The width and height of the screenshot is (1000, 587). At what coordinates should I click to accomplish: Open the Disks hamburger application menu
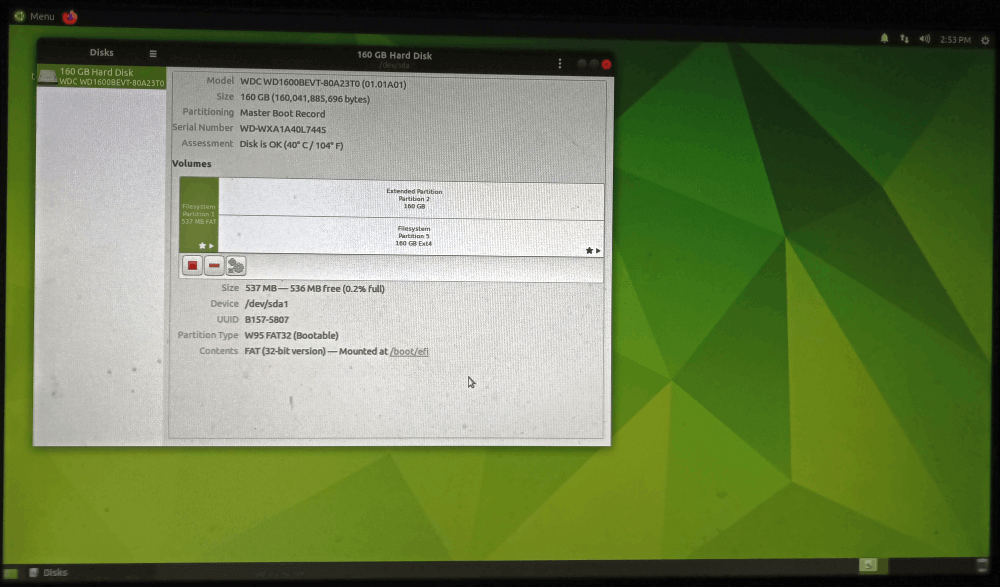point(153,54)
